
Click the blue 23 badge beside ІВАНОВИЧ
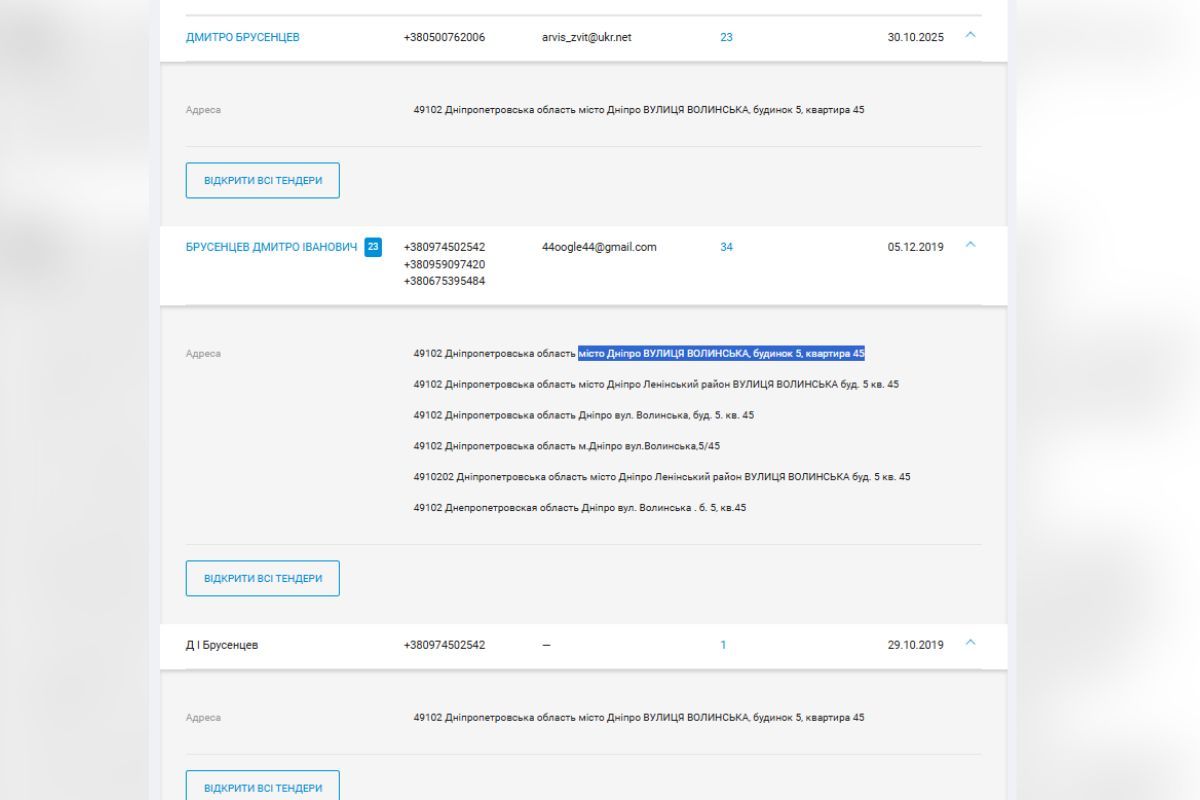pos(373,247)
